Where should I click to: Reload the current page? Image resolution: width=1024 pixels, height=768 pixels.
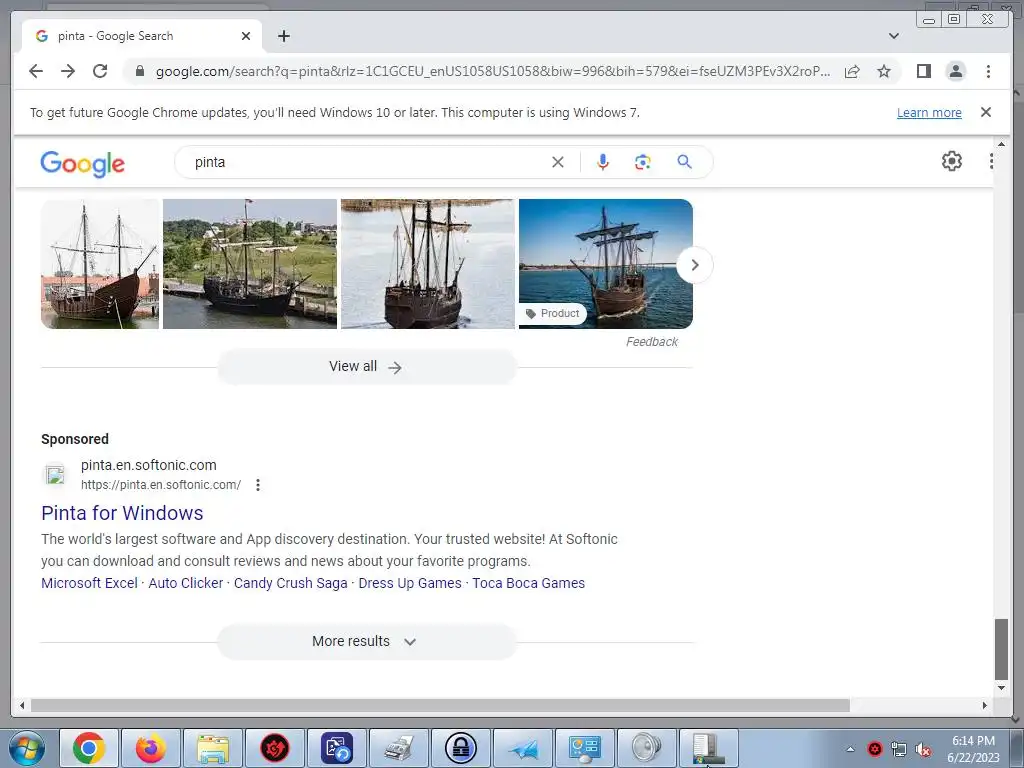pyautogui.click(x=100, y=71)
